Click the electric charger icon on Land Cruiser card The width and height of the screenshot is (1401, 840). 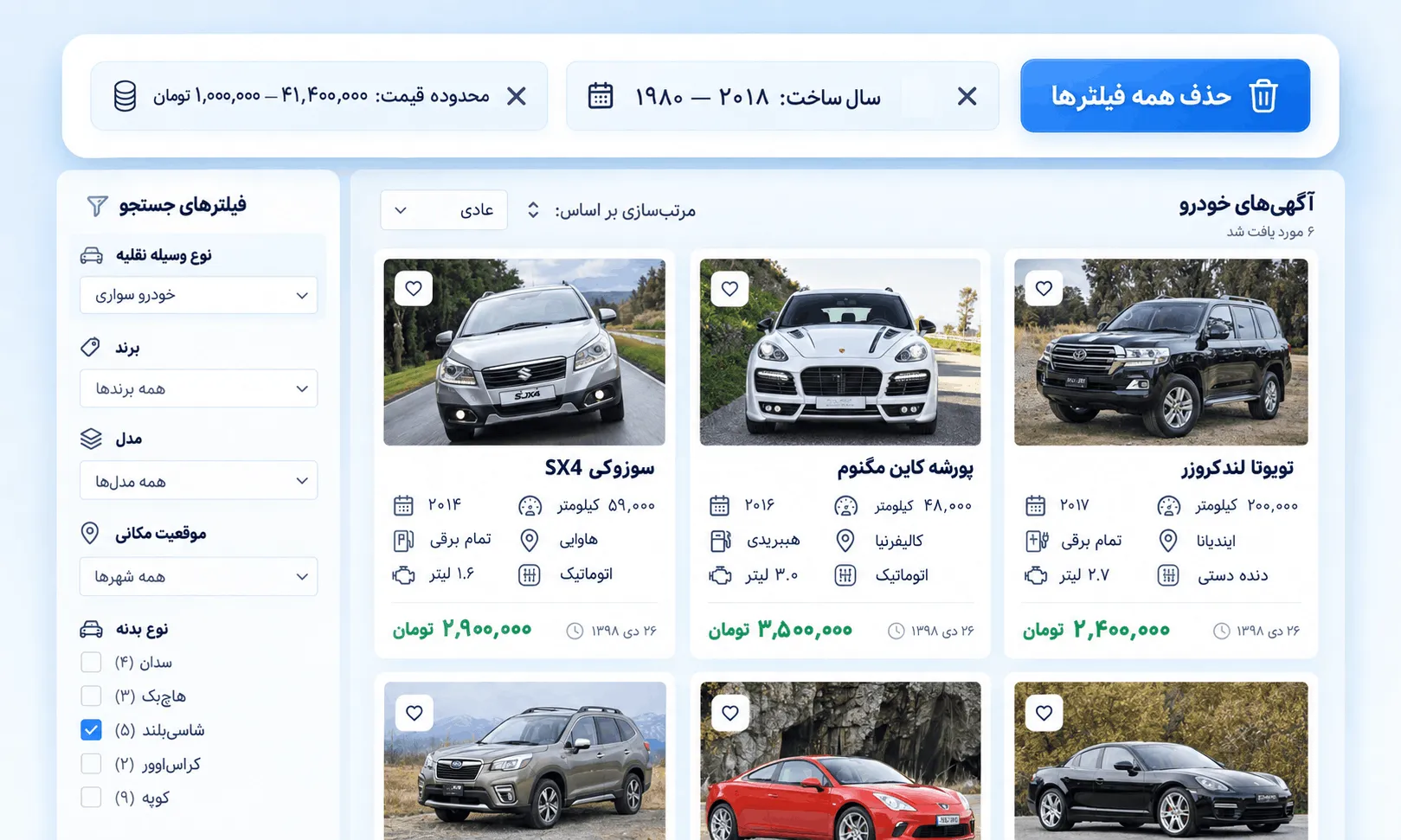(1037, 541)
